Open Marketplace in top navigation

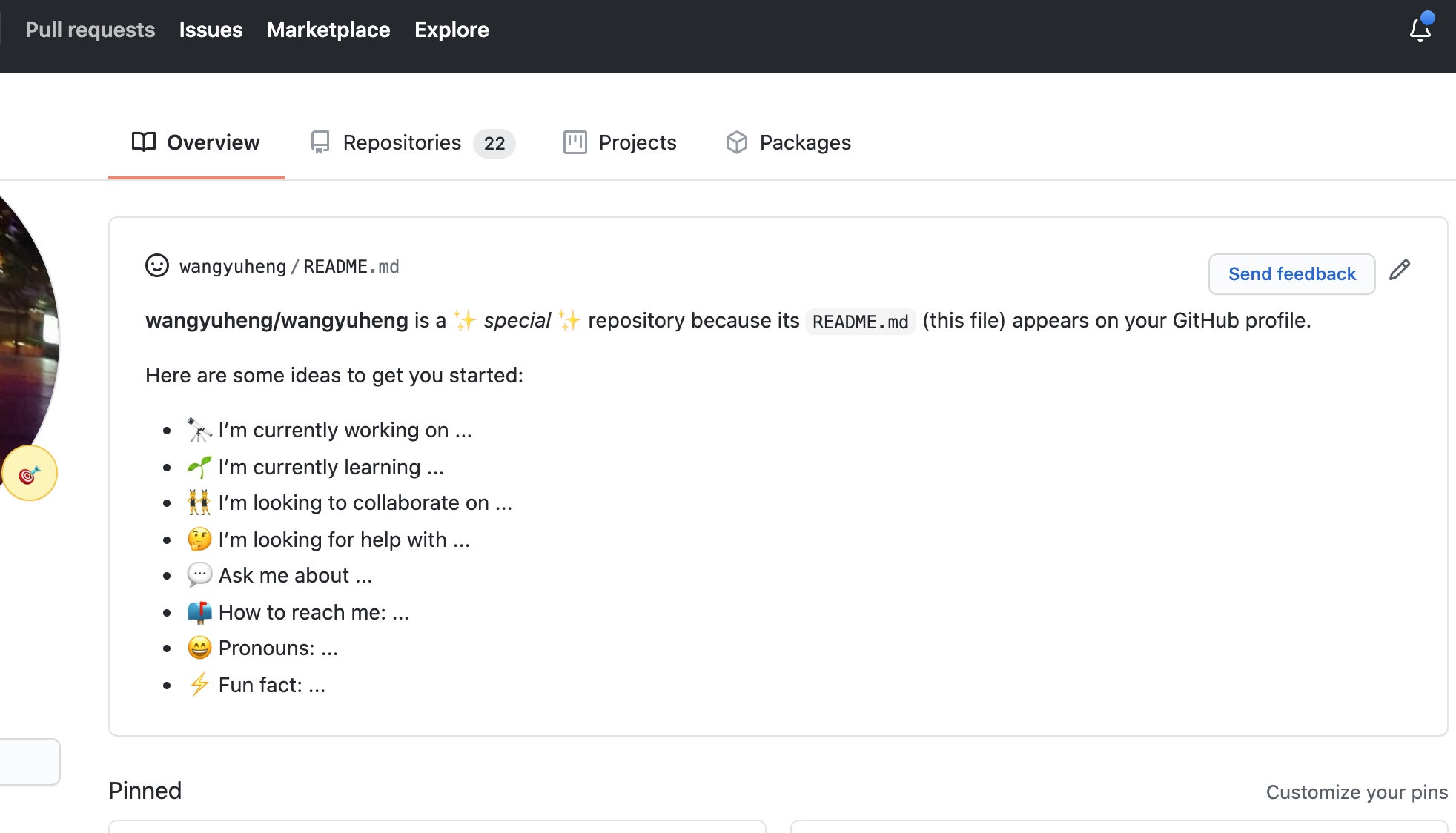[328, 30]
